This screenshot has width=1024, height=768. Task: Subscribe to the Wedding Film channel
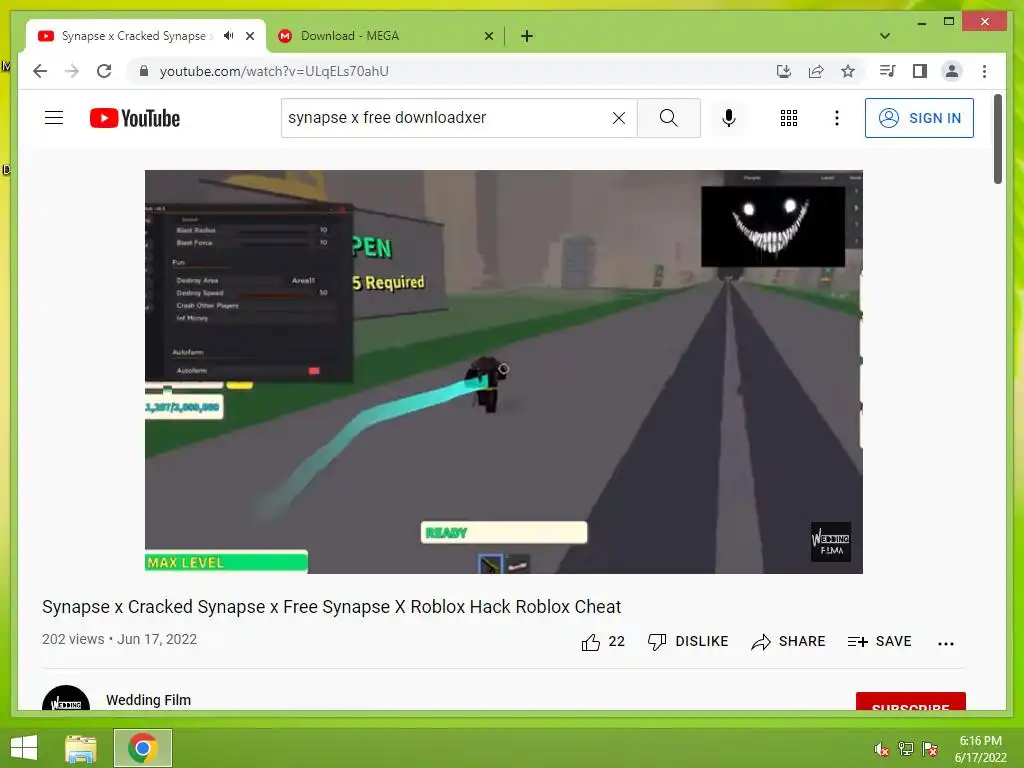[x=910, y=701]
